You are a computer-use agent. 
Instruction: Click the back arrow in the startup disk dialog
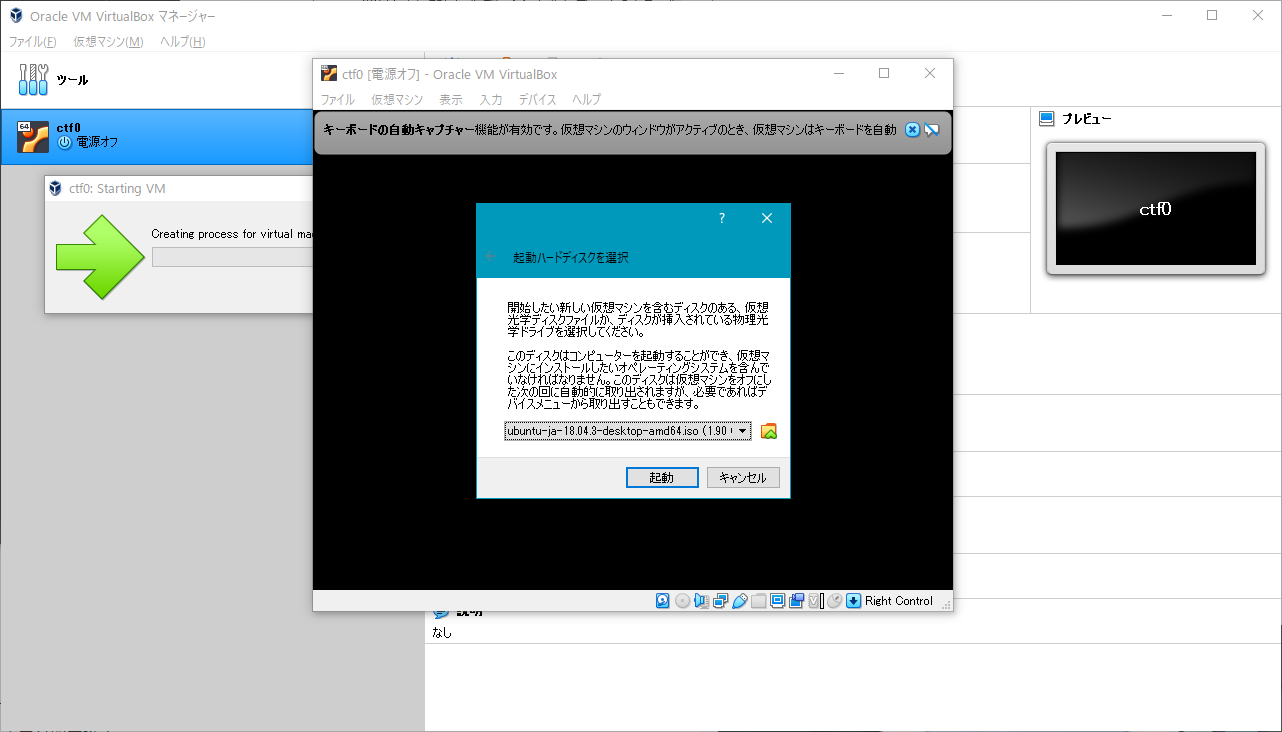pos(491,257)
